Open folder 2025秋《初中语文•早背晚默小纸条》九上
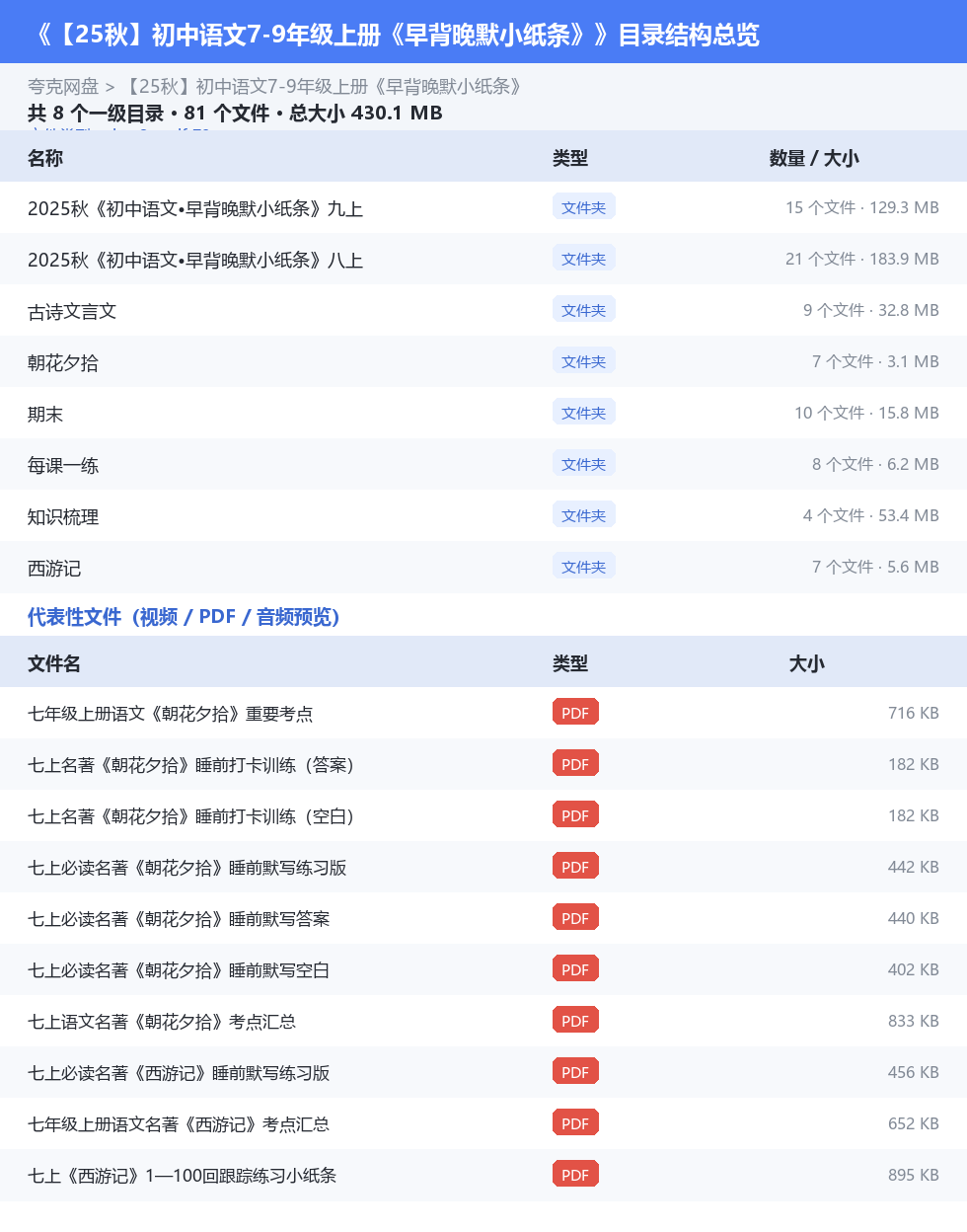 [x=195, y=208]
